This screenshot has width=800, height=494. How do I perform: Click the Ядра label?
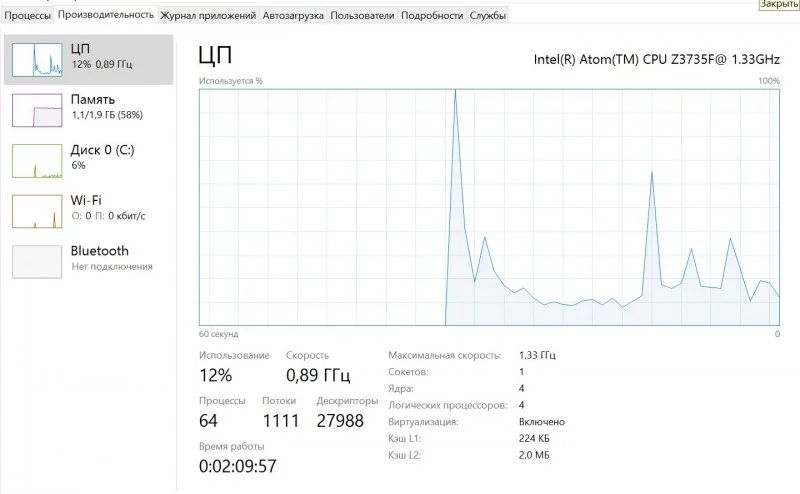pyautogui.click(x=401, y=389)
